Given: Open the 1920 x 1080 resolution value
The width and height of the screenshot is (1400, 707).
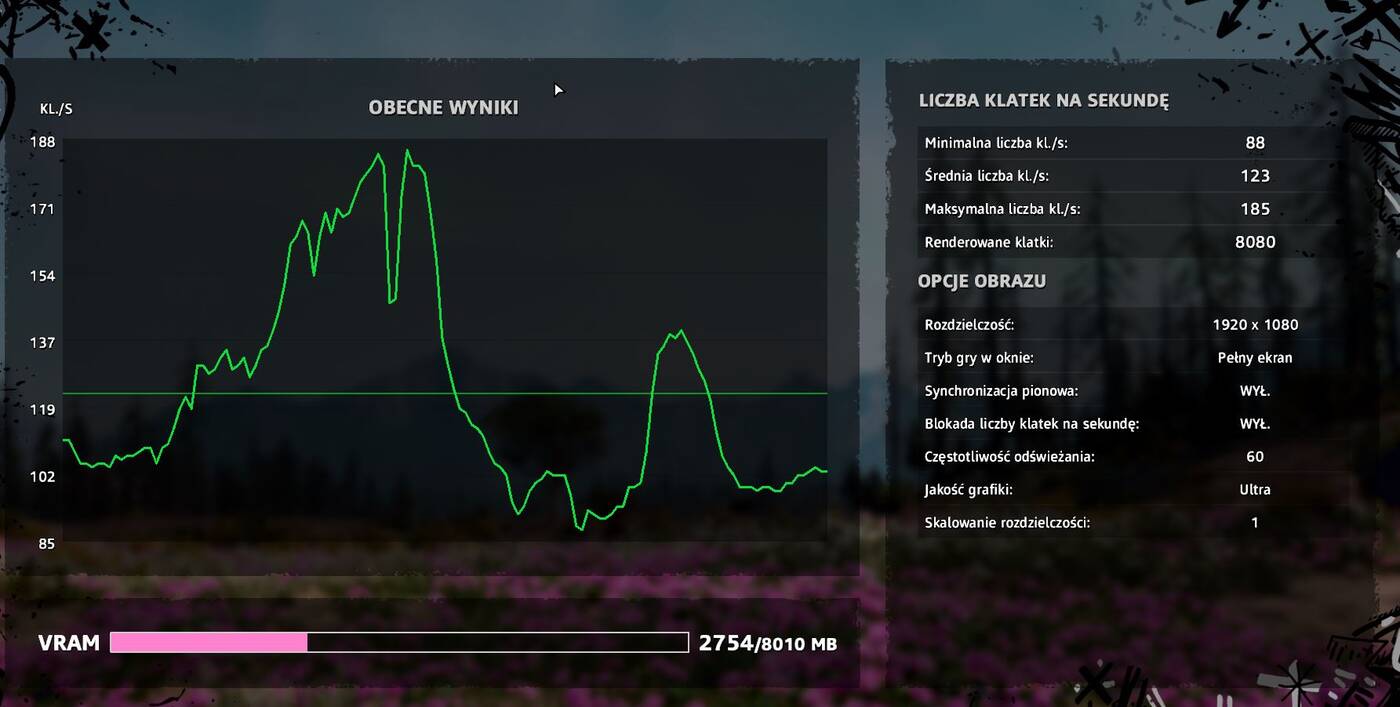Looking at the screenshot, I should click(x=1255, y=325).
